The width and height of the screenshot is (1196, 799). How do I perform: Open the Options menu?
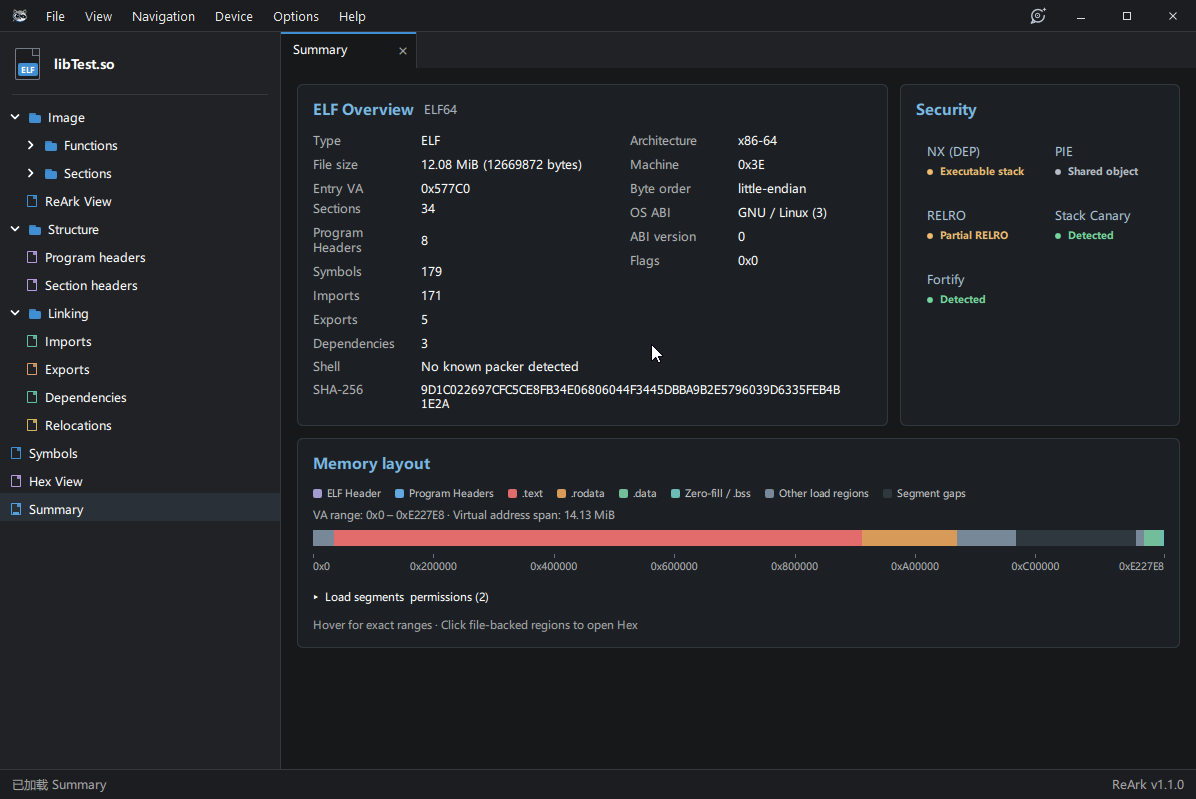(x=296, y=16)
